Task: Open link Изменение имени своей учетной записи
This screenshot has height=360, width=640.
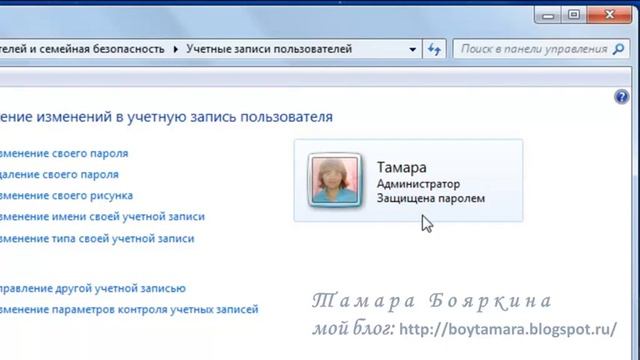Action: tap(102, 216)
